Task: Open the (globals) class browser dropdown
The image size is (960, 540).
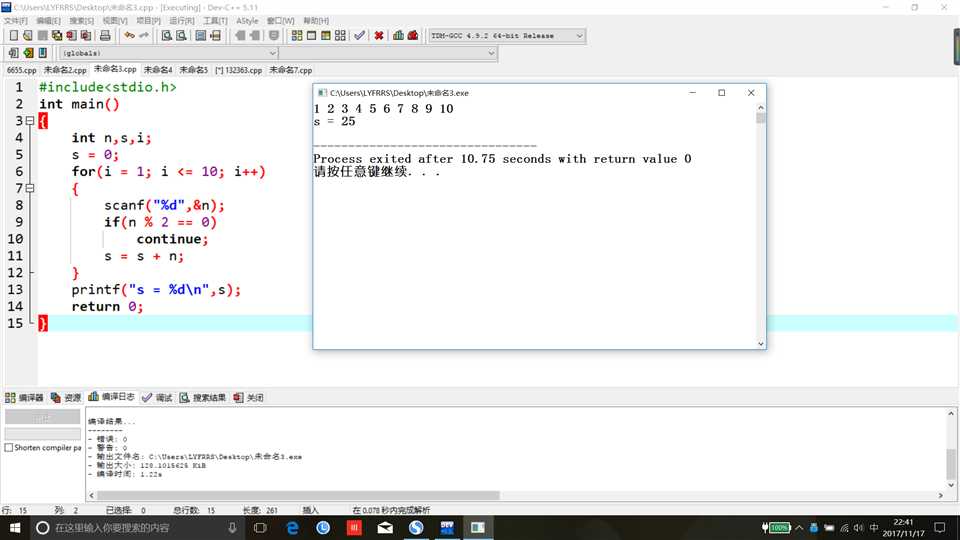Action: [x=168, y=53]
